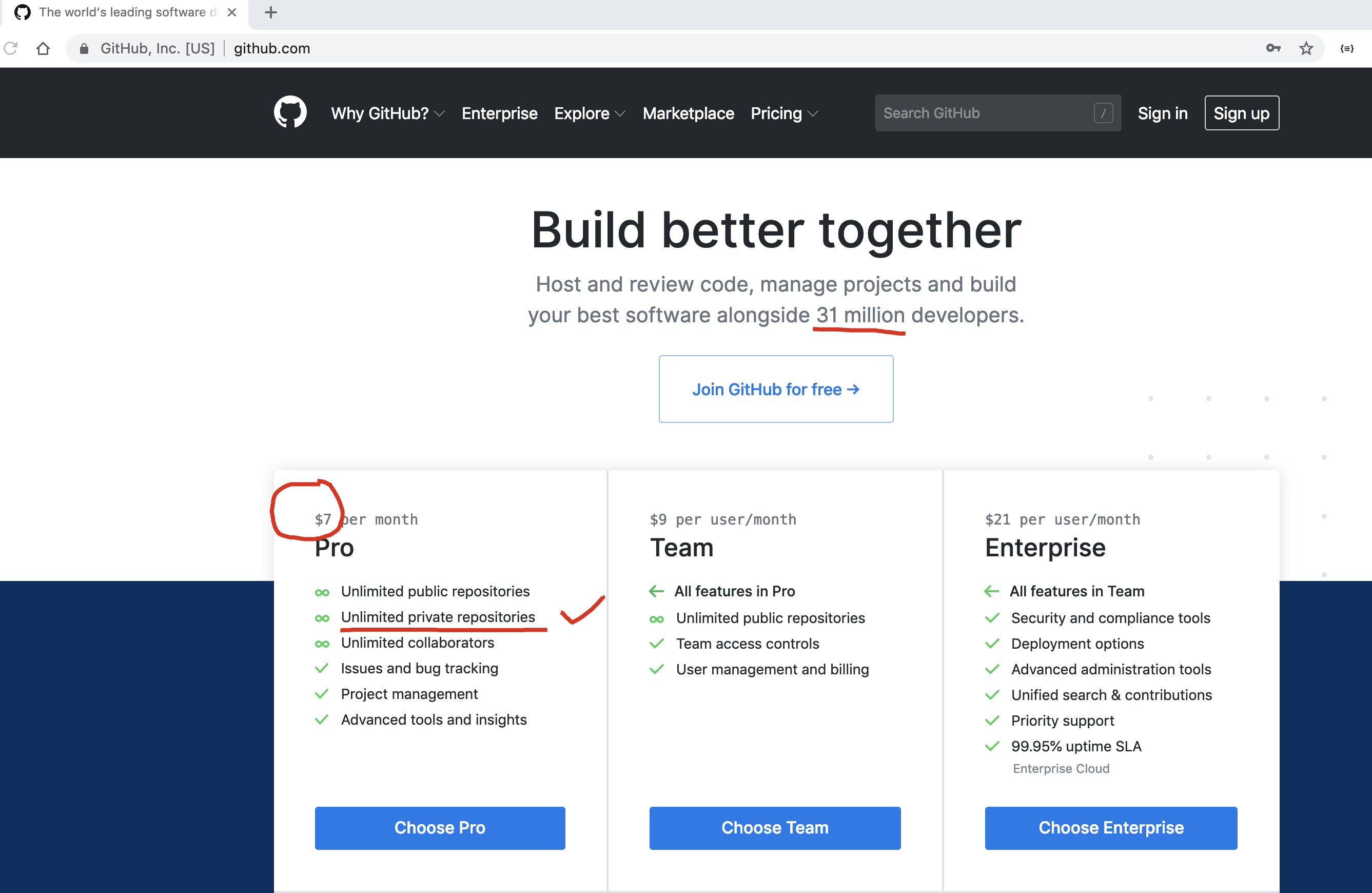Click the Sign up button
The height and width of the screenshot is (893, 1372).
1241,113
